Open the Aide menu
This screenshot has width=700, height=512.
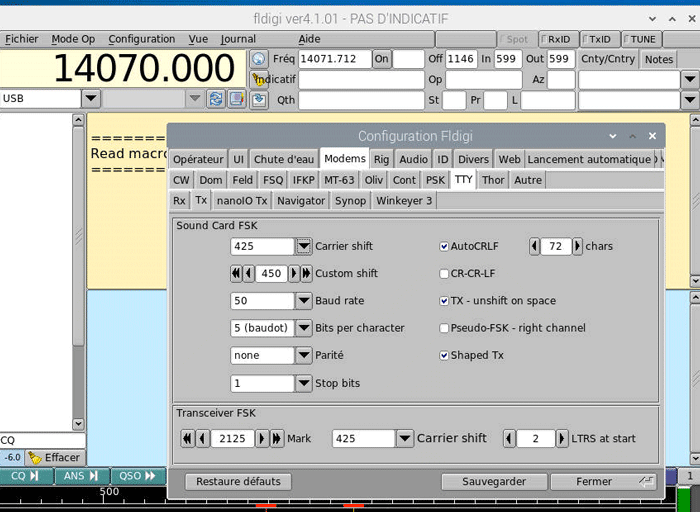[x=309, y=39]
